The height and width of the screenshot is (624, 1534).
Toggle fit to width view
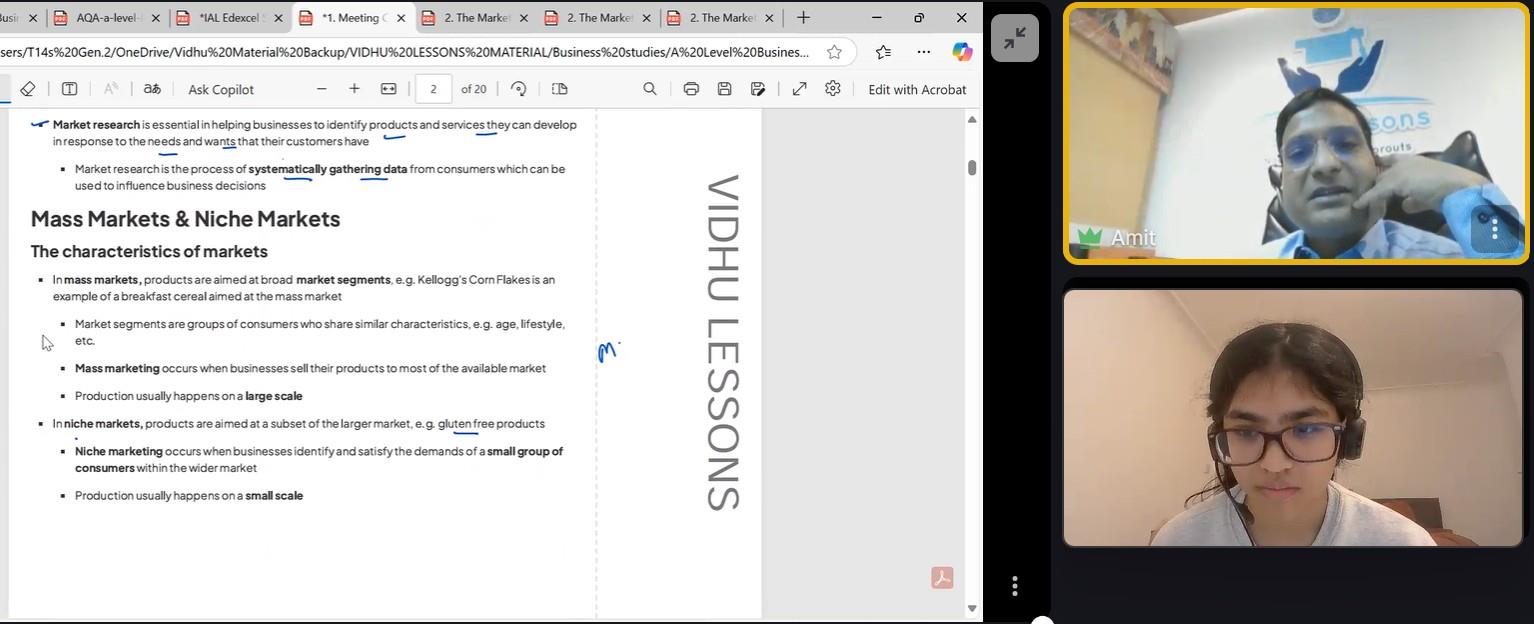point(389,89)
